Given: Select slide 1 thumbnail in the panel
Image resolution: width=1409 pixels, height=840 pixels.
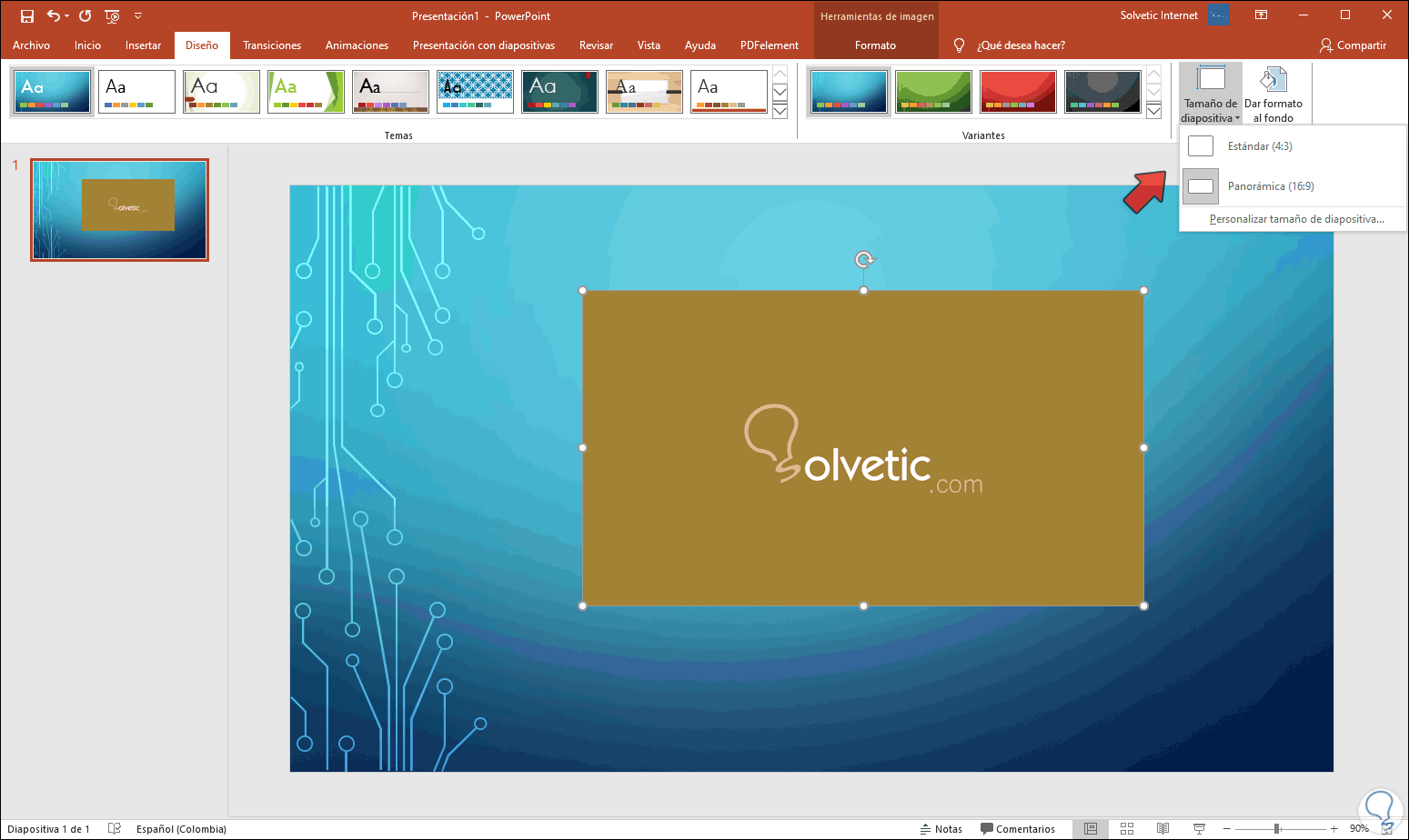Looking at the screenshot, I should (119, 210).
